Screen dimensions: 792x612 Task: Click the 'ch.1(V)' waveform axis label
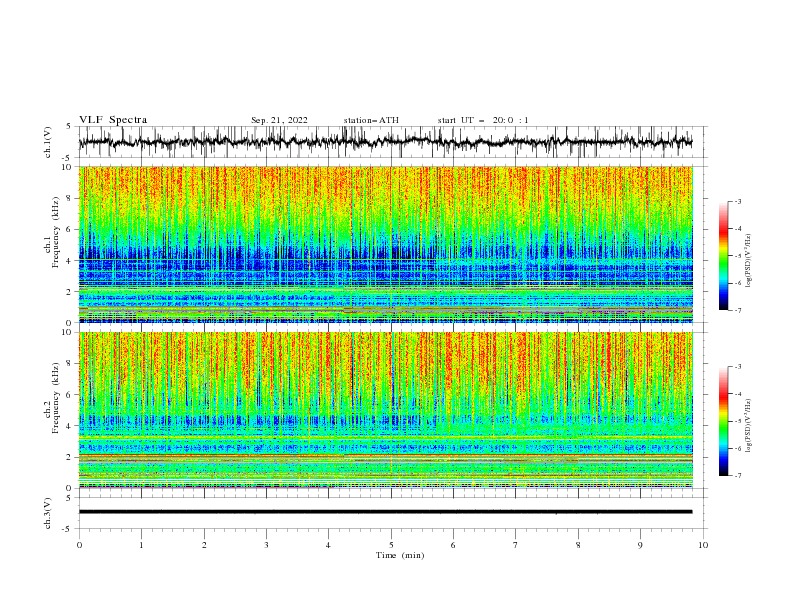click(x=48, y=142)
